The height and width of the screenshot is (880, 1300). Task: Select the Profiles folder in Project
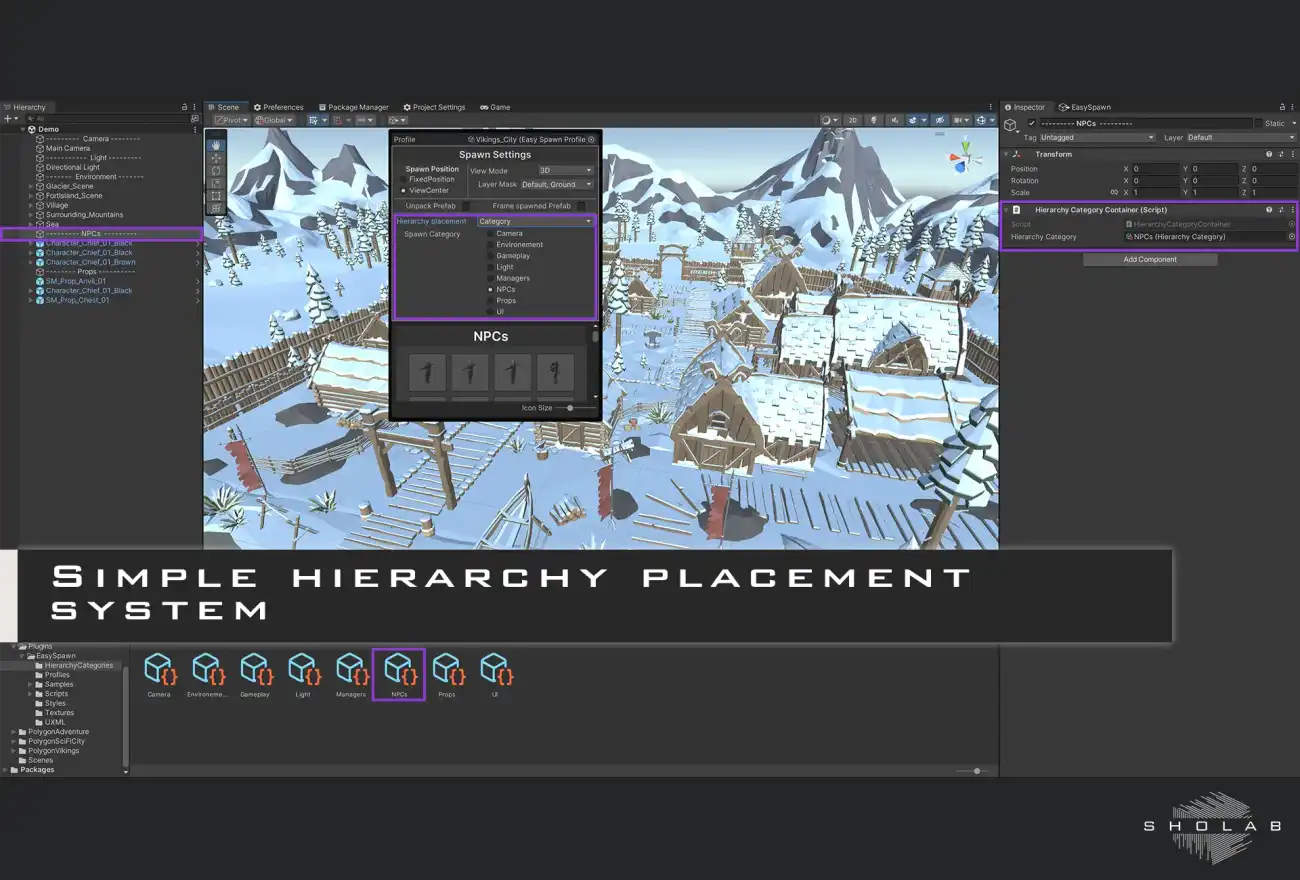click(x=57, y=675)
